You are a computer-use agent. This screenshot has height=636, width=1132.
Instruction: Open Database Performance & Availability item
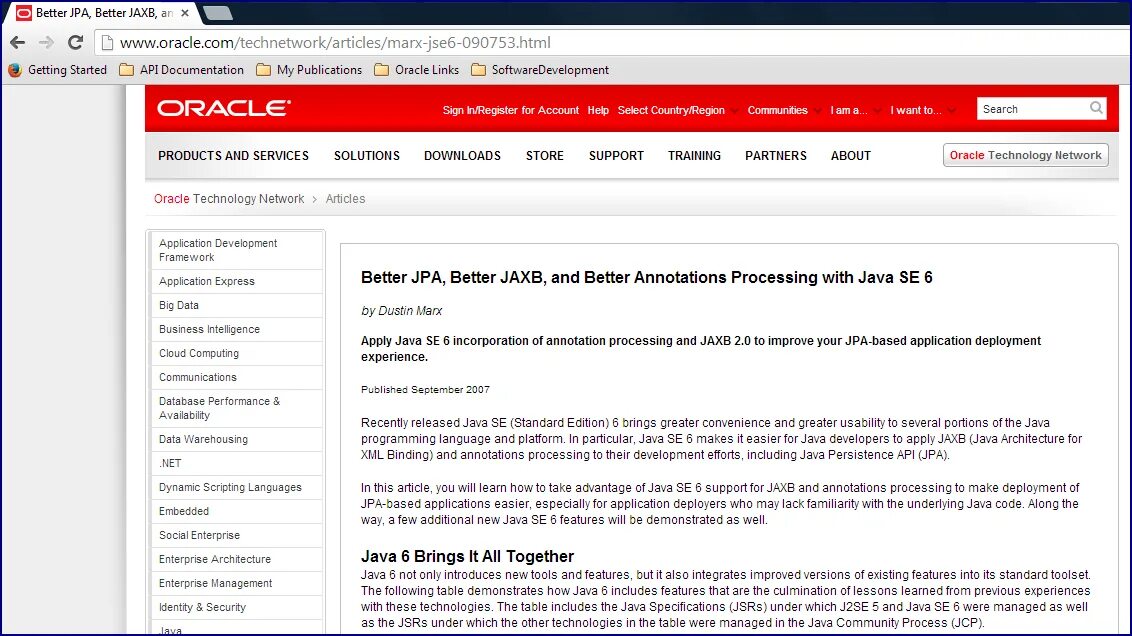[x=237, y=408]
